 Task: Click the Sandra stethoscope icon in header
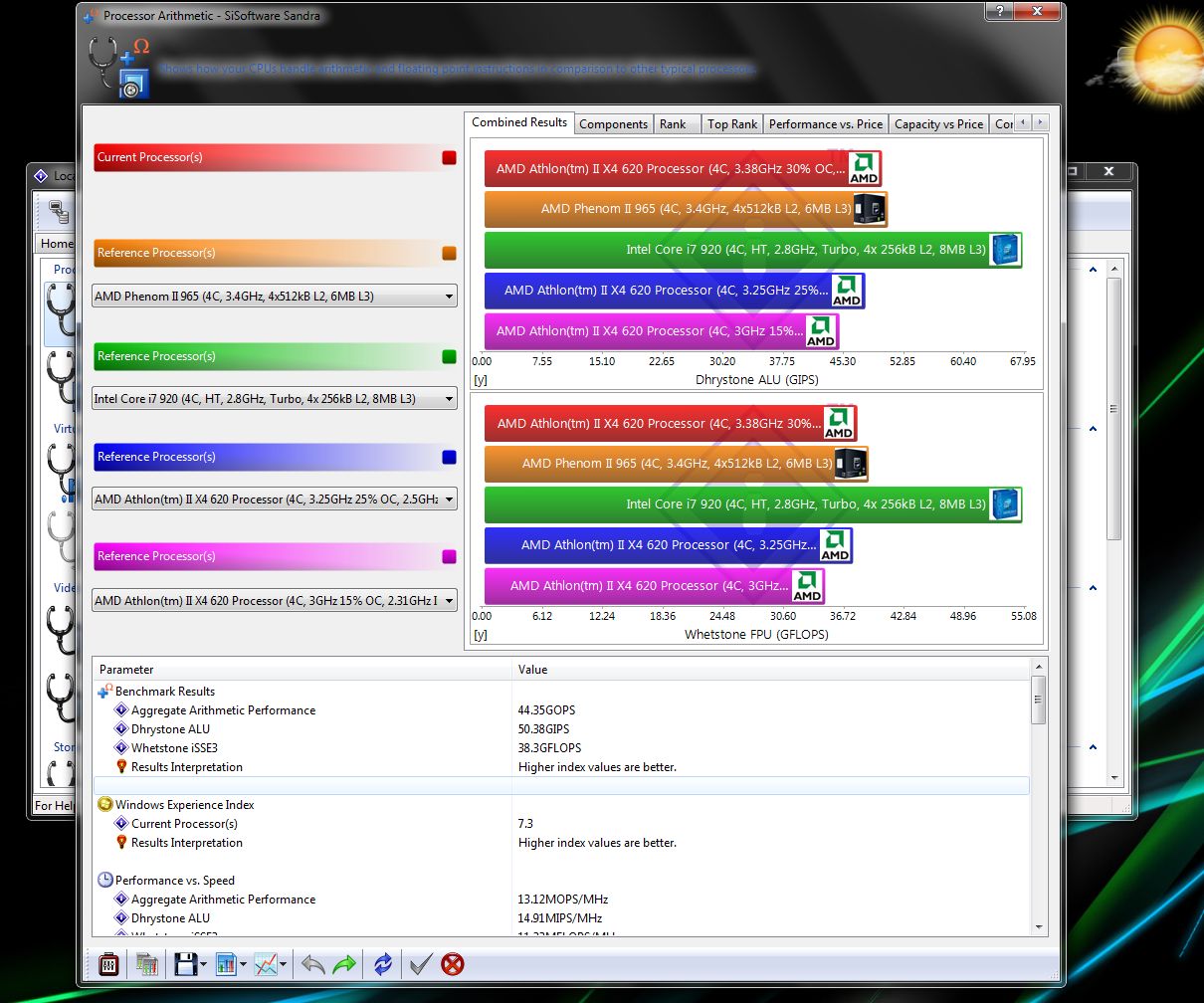tap(119, 68)
